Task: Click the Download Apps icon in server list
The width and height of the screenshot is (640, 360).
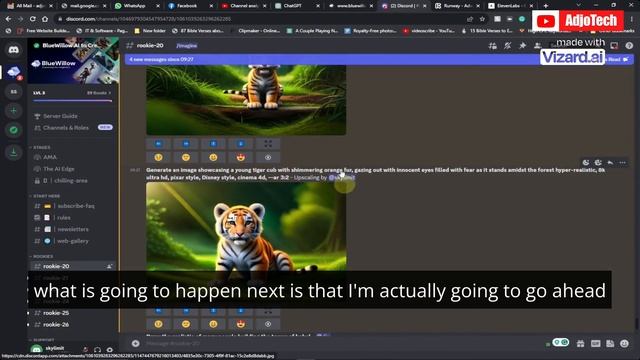Action: pos(13,153)
